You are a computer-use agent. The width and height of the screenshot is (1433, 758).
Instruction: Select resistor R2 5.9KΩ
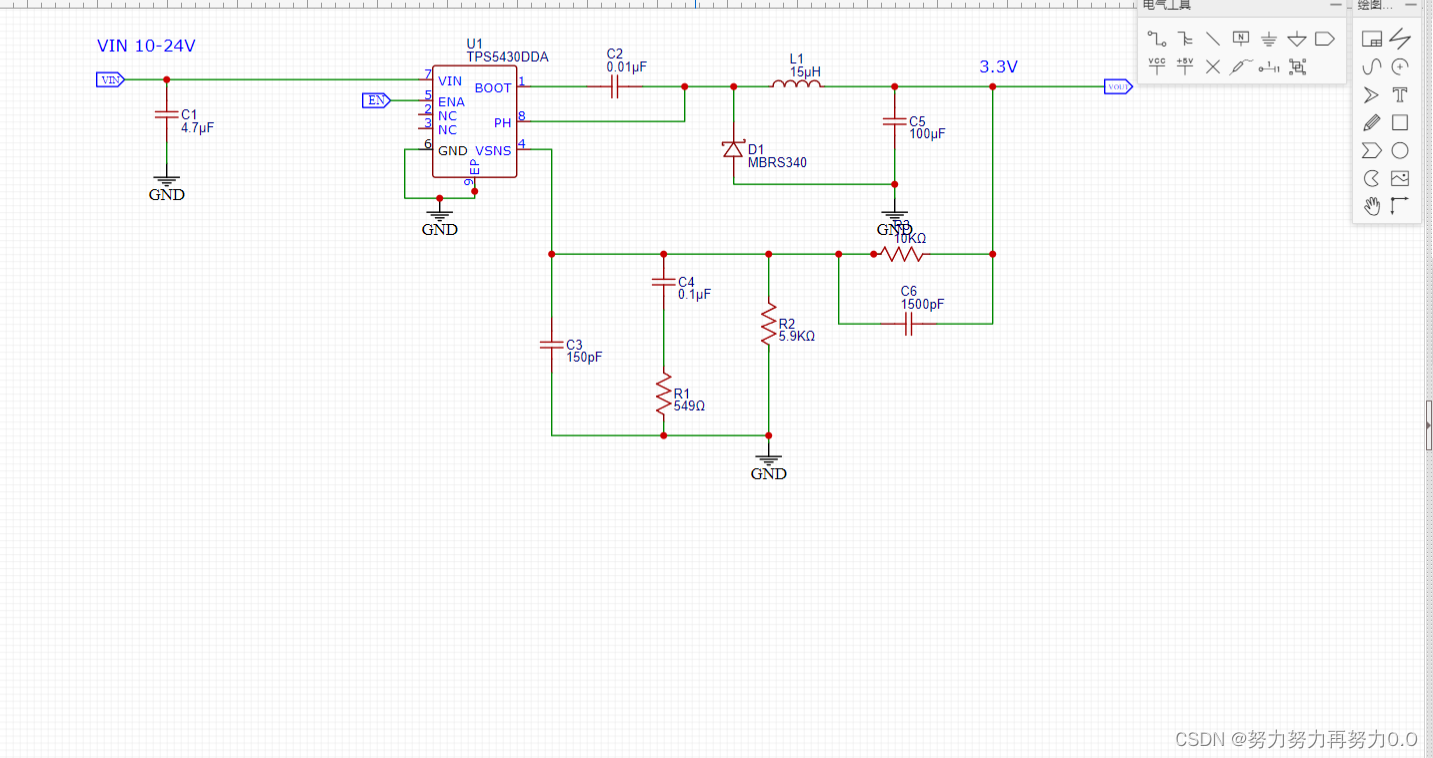coord(768,325)
